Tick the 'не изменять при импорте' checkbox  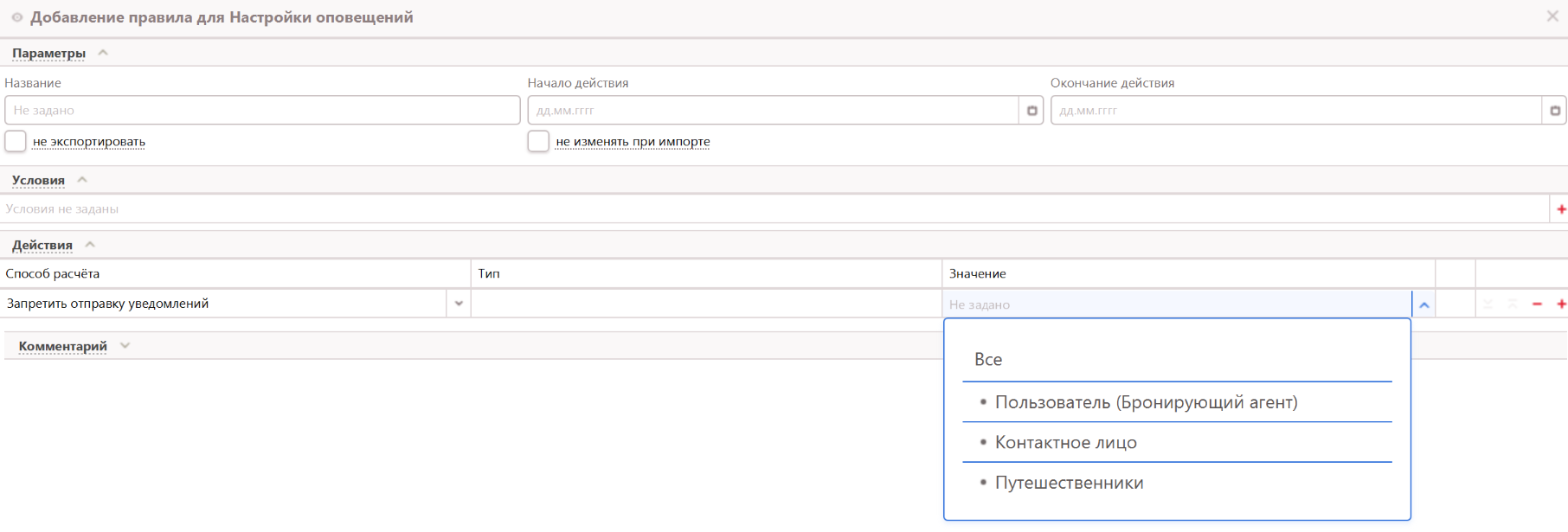coord(538,141)
